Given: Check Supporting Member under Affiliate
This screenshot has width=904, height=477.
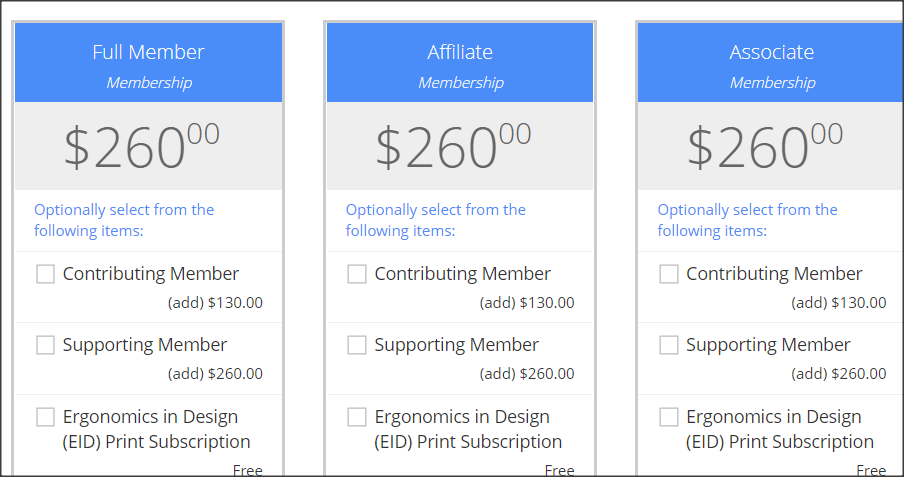Looking at the screenshot, I should point(357,345).
